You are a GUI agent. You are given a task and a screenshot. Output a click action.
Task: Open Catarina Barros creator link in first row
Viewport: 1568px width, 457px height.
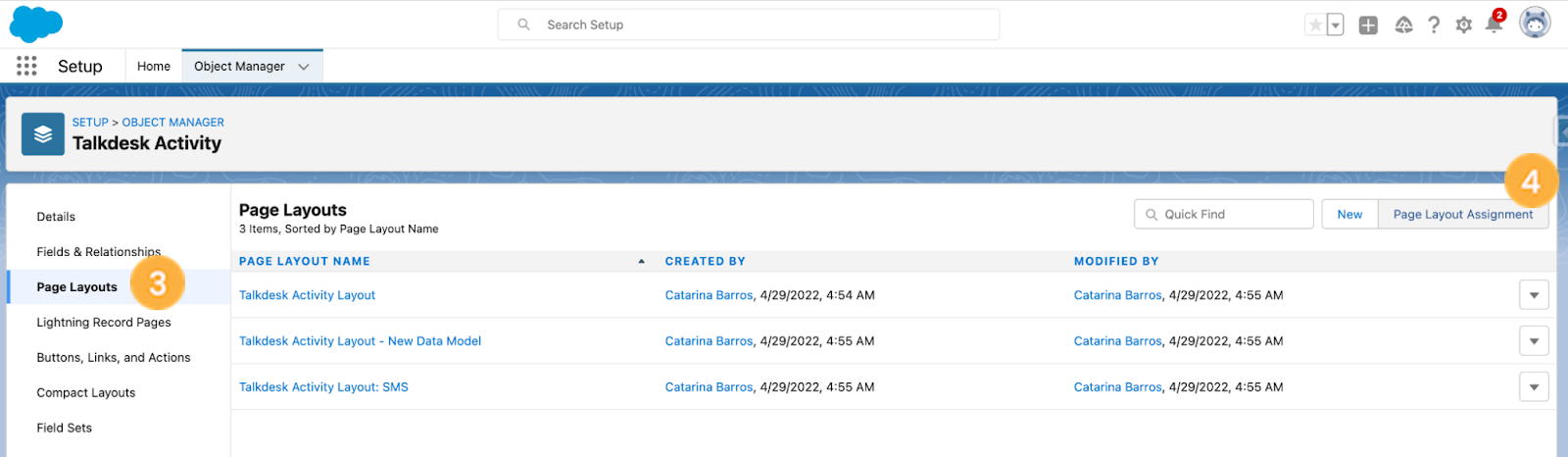pos(709,295)
